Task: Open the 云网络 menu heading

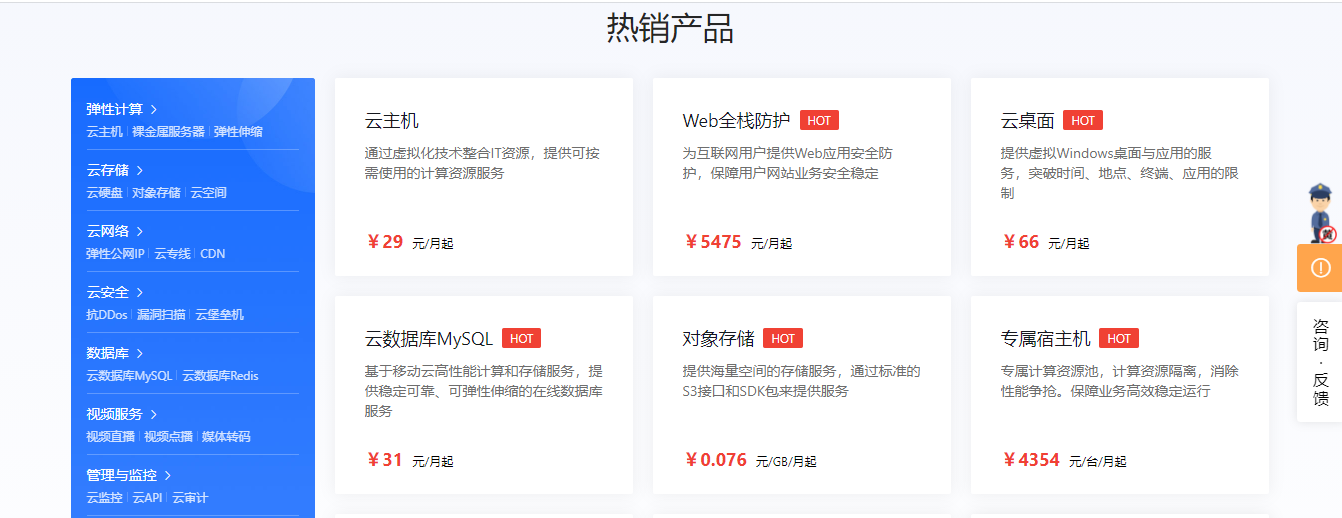Action: (x=107, y=231)
